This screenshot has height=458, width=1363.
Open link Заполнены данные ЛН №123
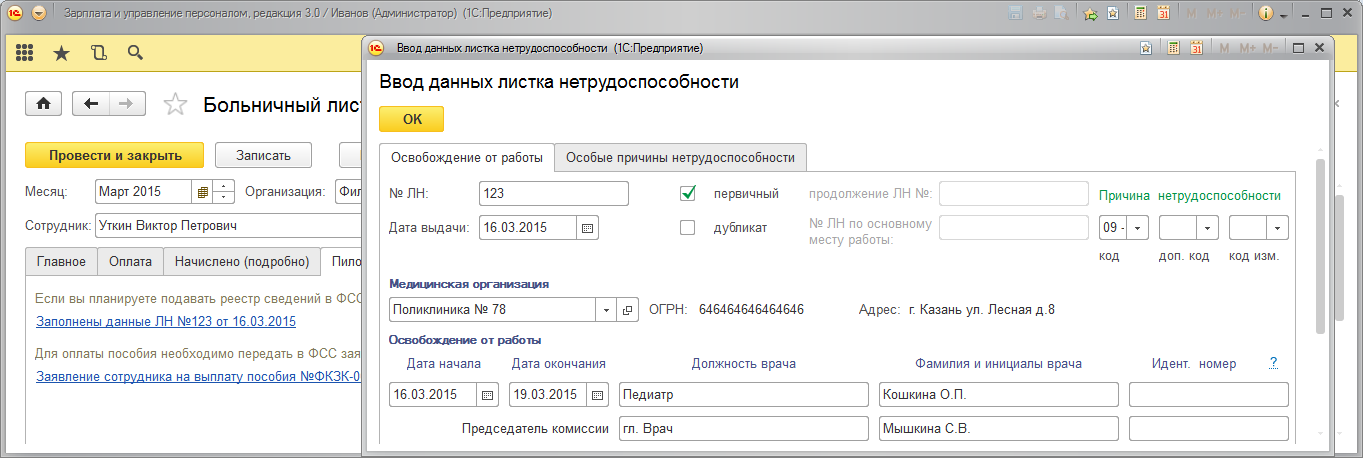point(166,322)
